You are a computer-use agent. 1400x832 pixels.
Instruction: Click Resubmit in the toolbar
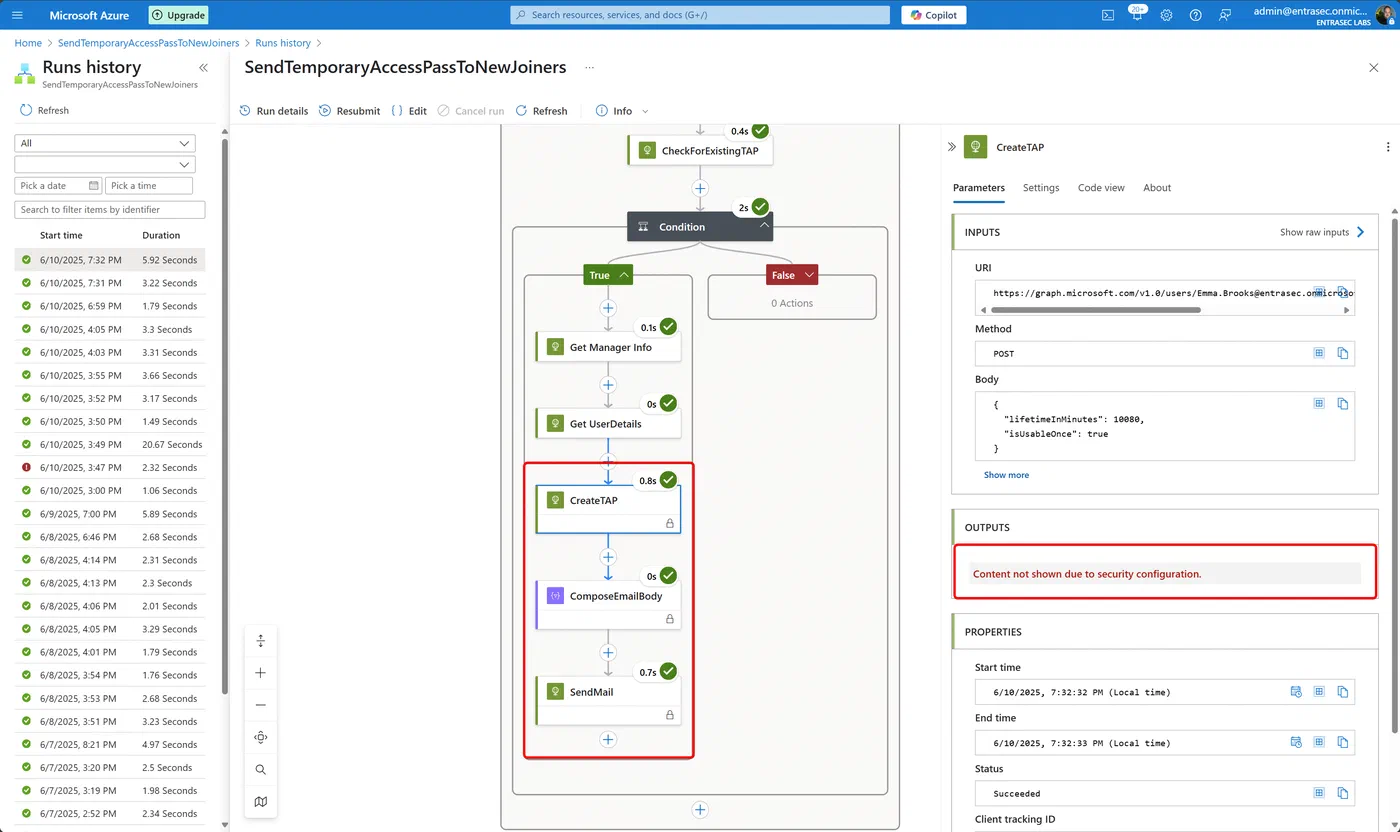[349, 111]
